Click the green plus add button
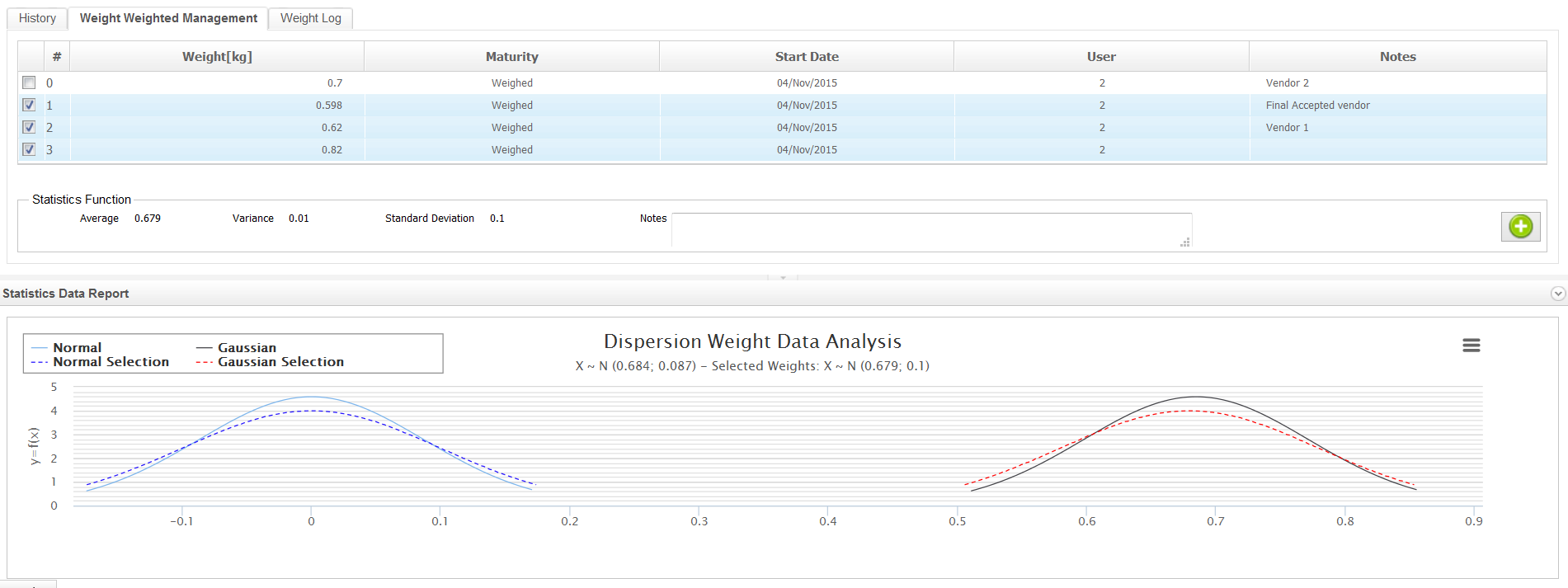The width and height of the screenshot is (1568, 588). 1520,226
